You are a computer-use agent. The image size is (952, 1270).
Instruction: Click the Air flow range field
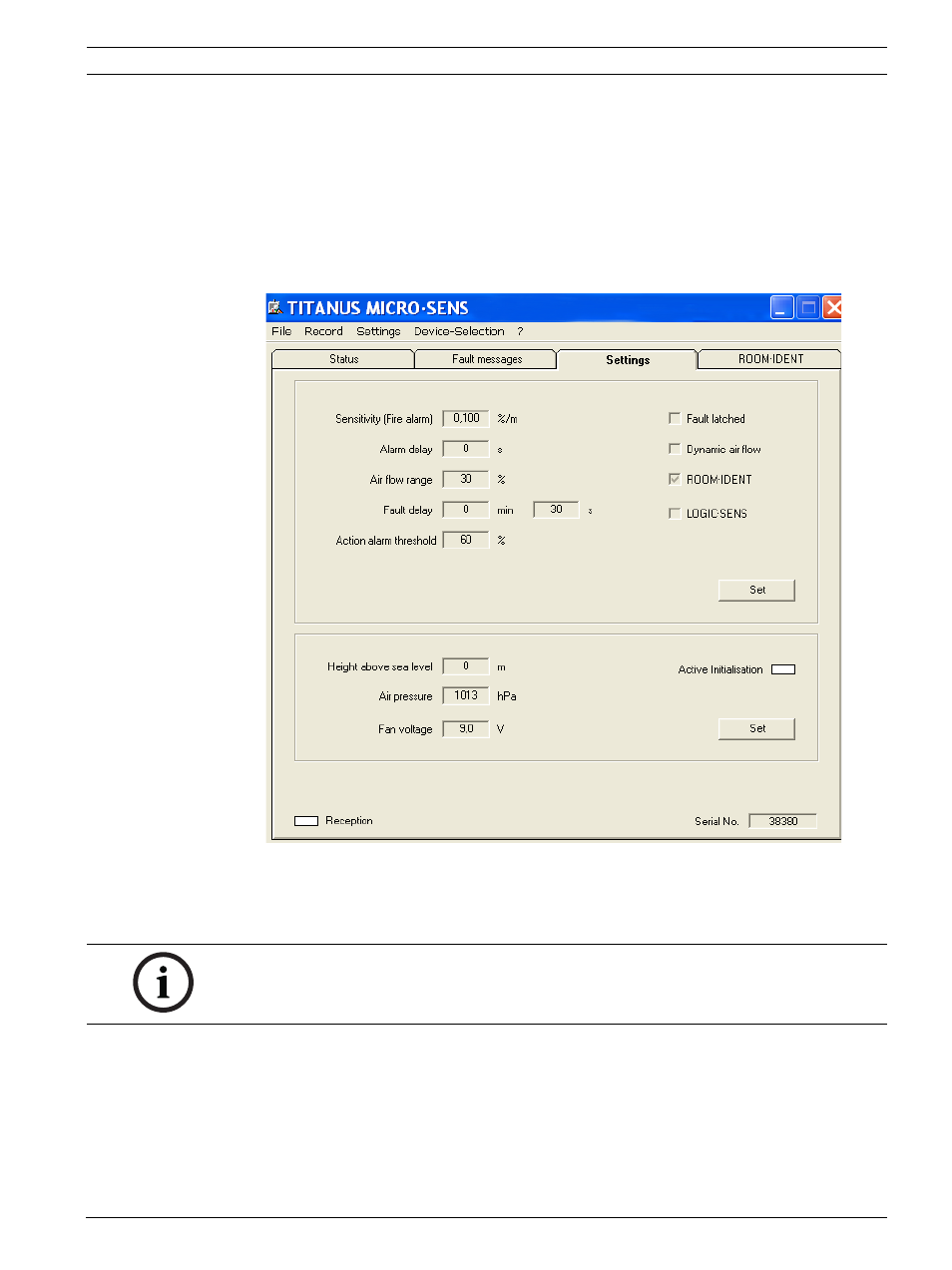point(466,480)
